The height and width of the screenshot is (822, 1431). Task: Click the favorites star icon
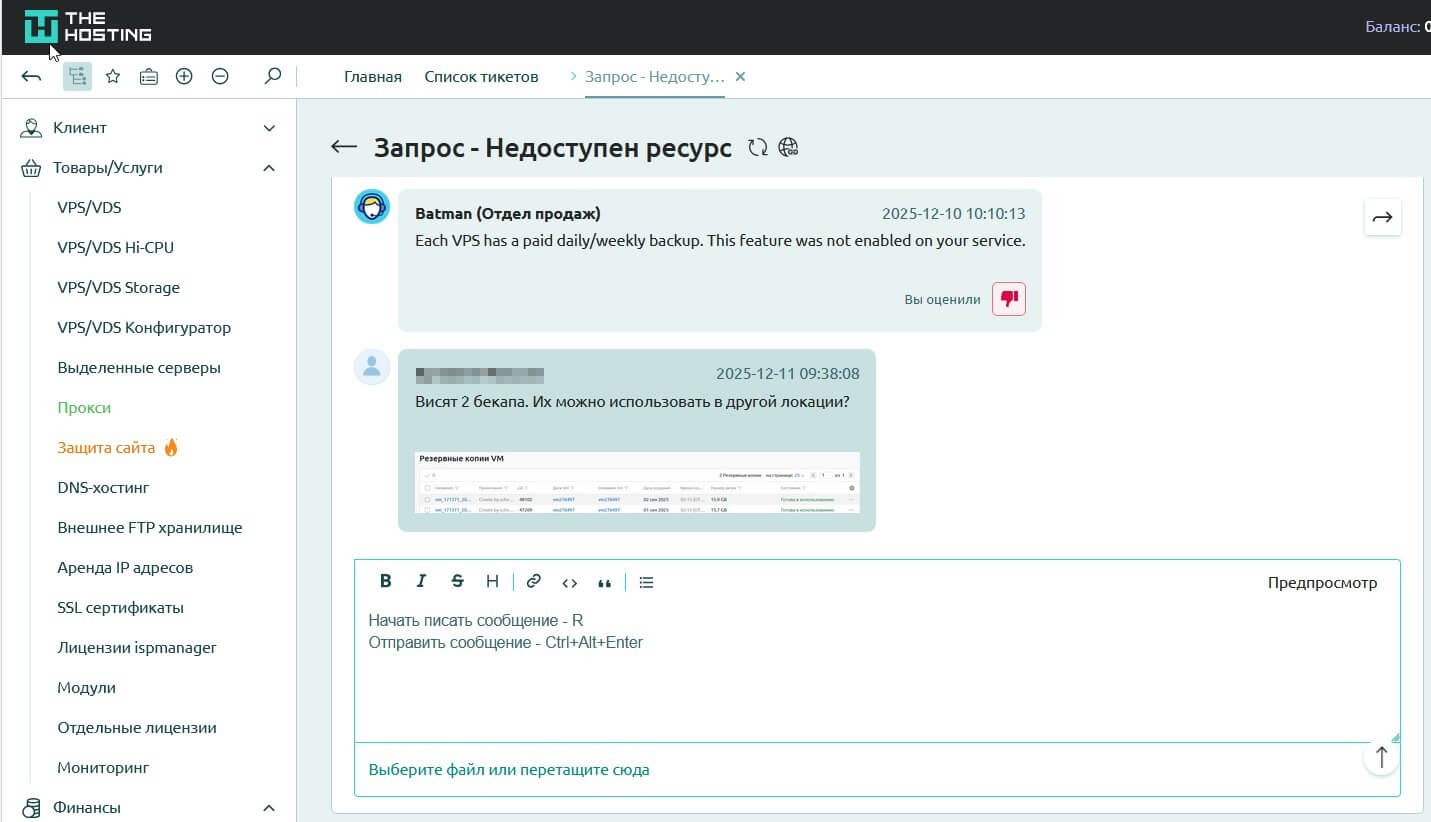point(113,77)
